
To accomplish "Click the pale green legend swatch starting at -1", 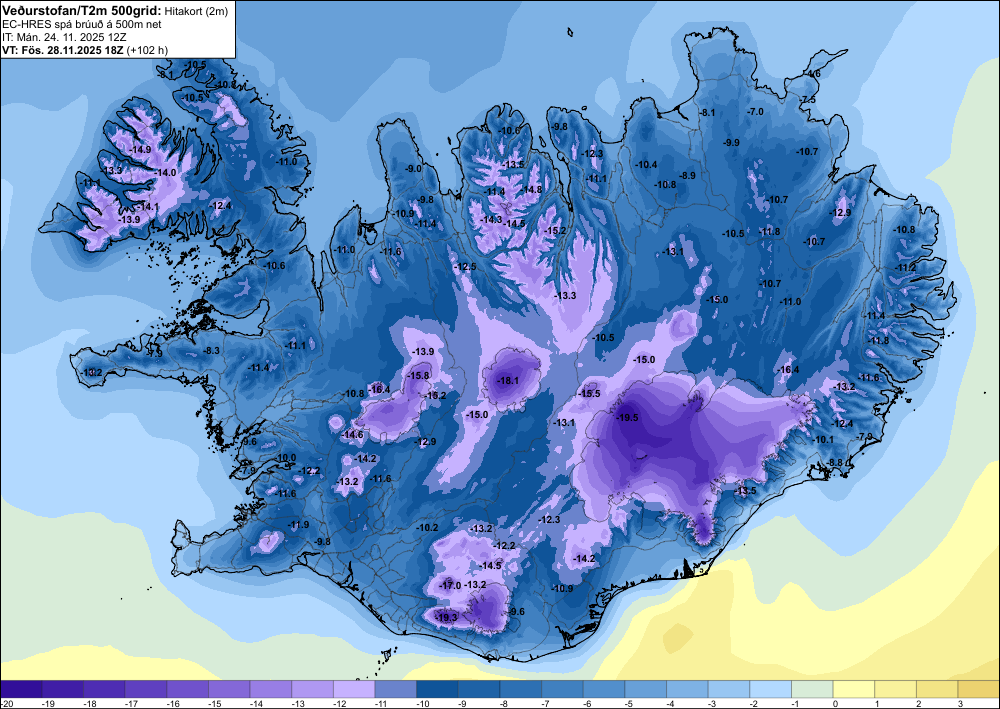I will click(812, 689).
